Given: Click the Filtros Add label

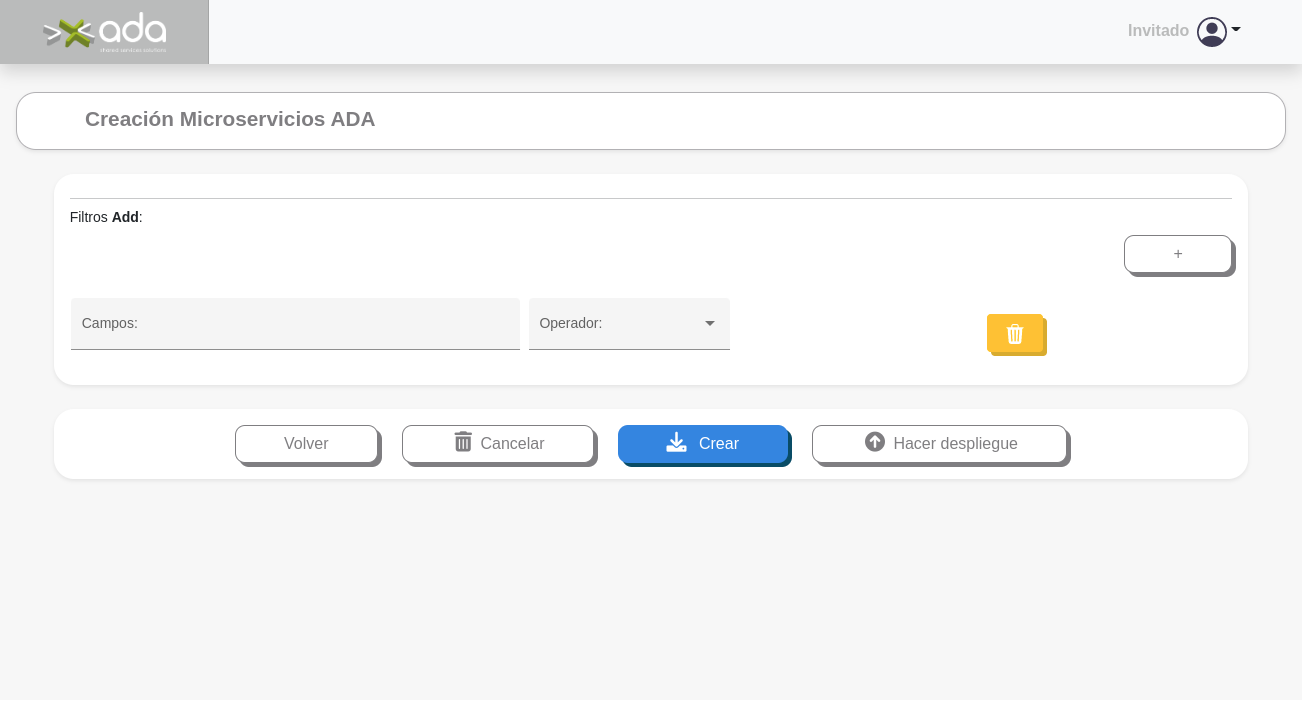Looking at the screenshot, I should pos(106,217).
